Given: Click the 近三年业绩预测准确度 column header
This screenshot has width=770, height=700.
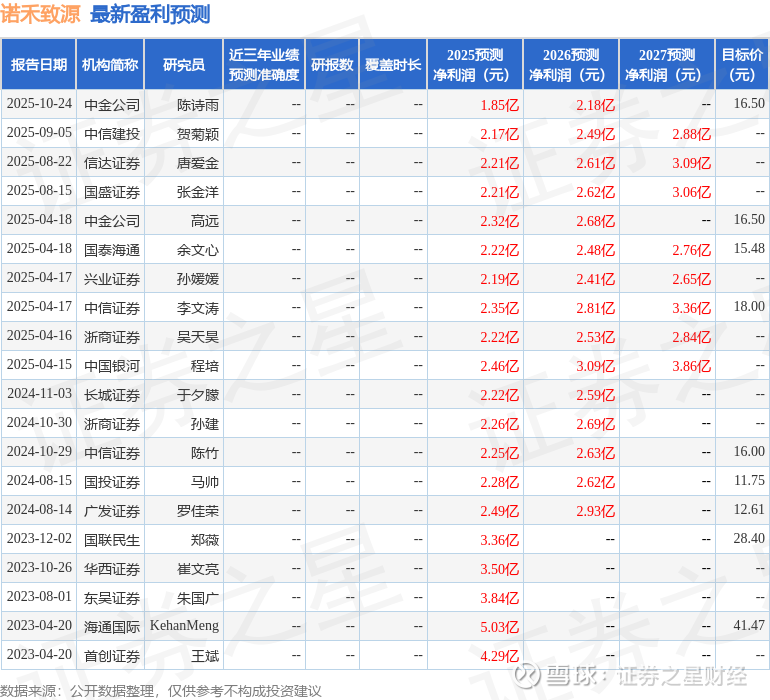Looking at the screenshot, I should coord(264,64).
